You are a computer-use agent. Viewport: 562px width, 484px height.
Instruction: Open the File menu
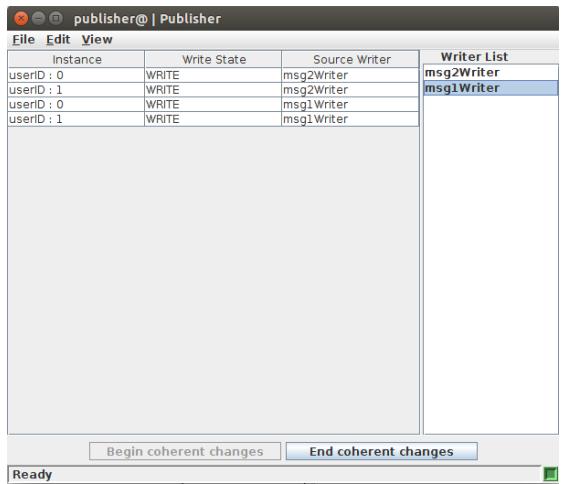click(x=23, y=39)
